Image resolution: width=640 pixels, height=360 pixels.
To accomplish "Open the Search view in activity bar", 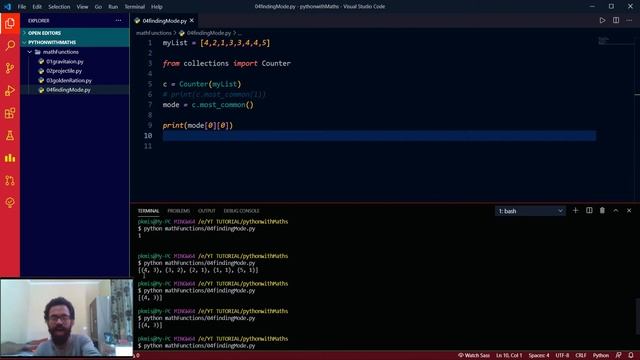I will click(x=10, y=45).
